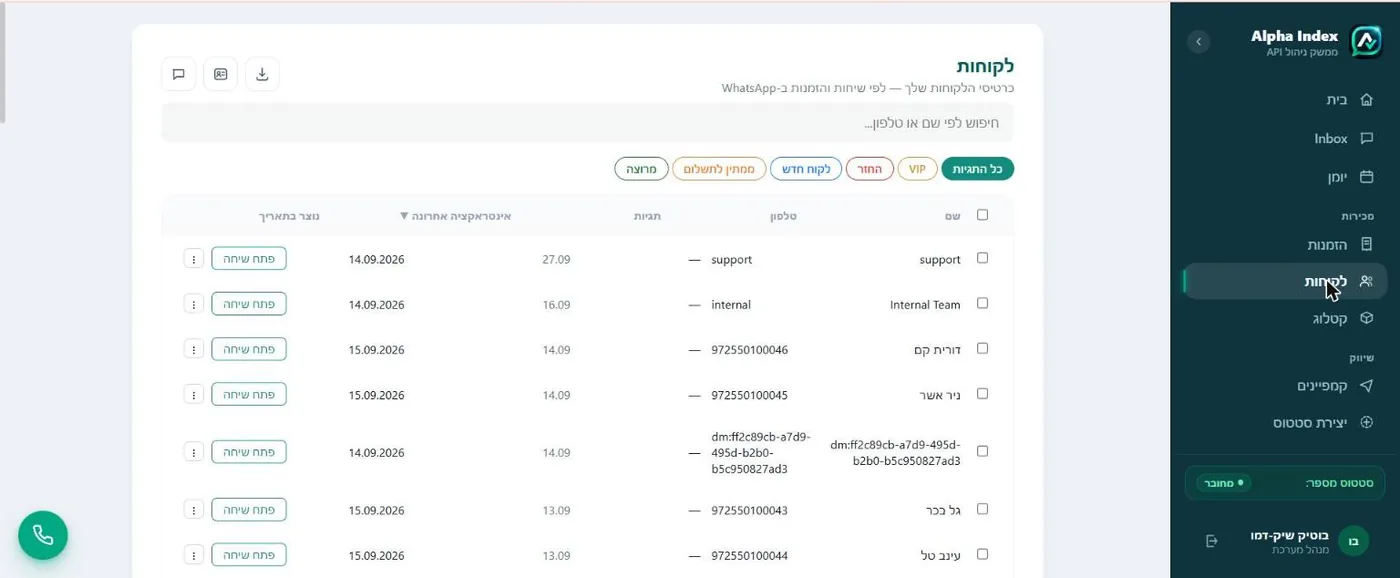The width and height of the screenshot is (1400, 578).
Task: Filter by the לקוח חדש tag
Action: [x=808, y=169]
